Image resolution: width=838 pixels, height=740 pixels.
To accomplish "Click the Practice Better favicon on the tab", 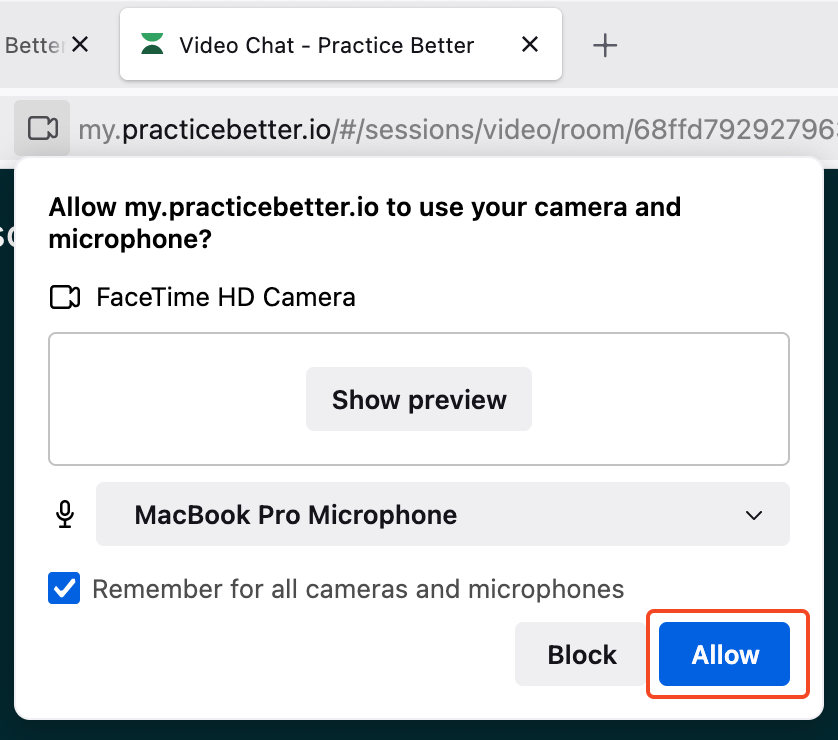I will [x=152, y=45].
